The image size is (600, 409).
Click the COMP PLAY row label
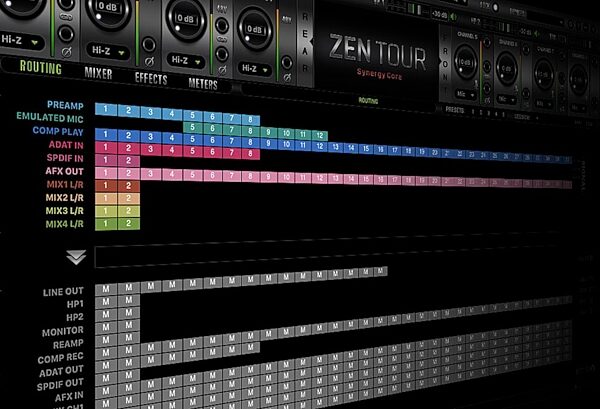click(58, 131)
